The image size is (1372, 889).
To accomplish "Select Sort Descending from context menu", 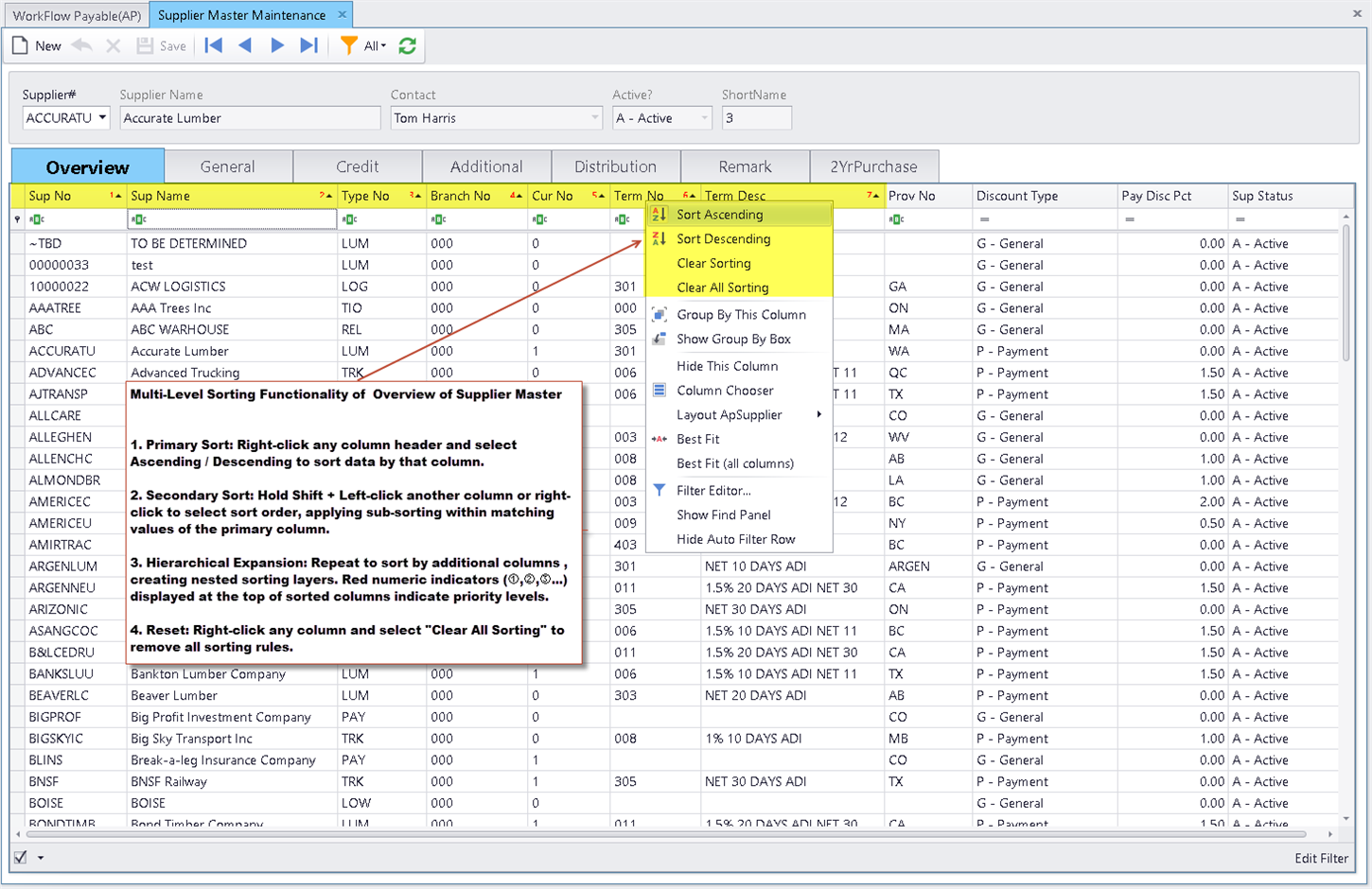I will [723, 239].
